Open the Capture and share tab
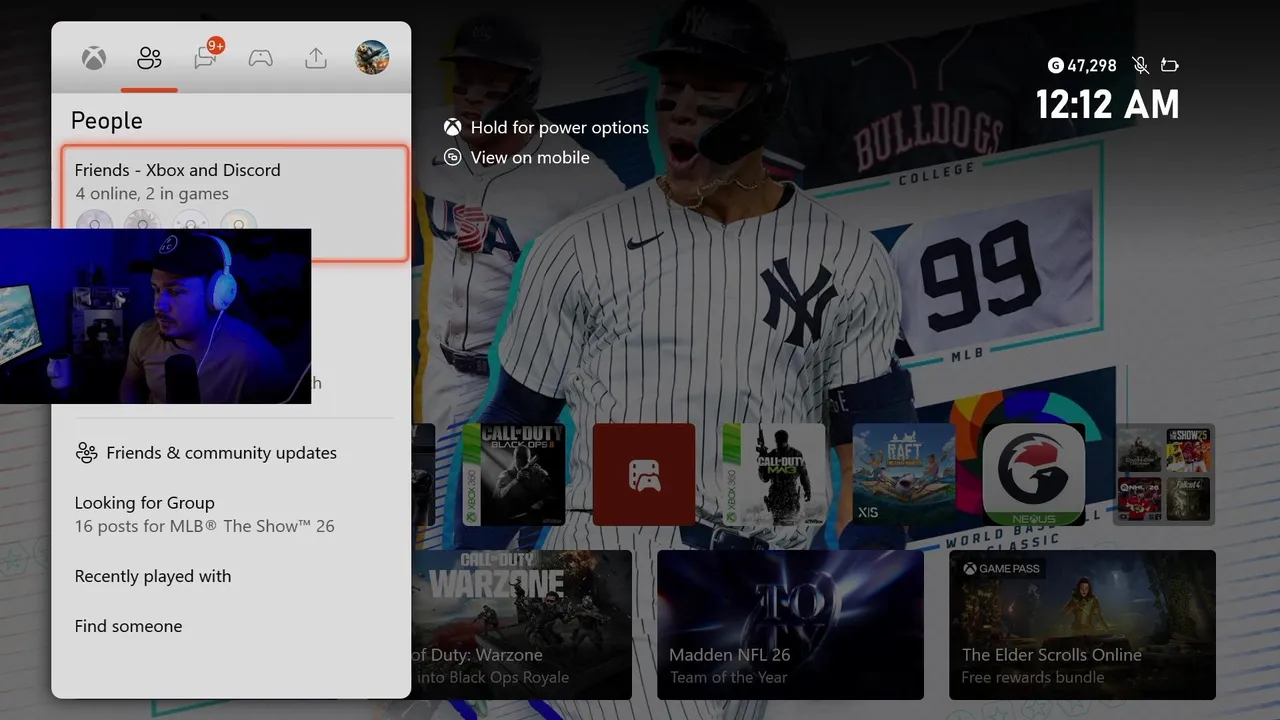This screenshot has width=1280, height=720. (x=316, y=58)
